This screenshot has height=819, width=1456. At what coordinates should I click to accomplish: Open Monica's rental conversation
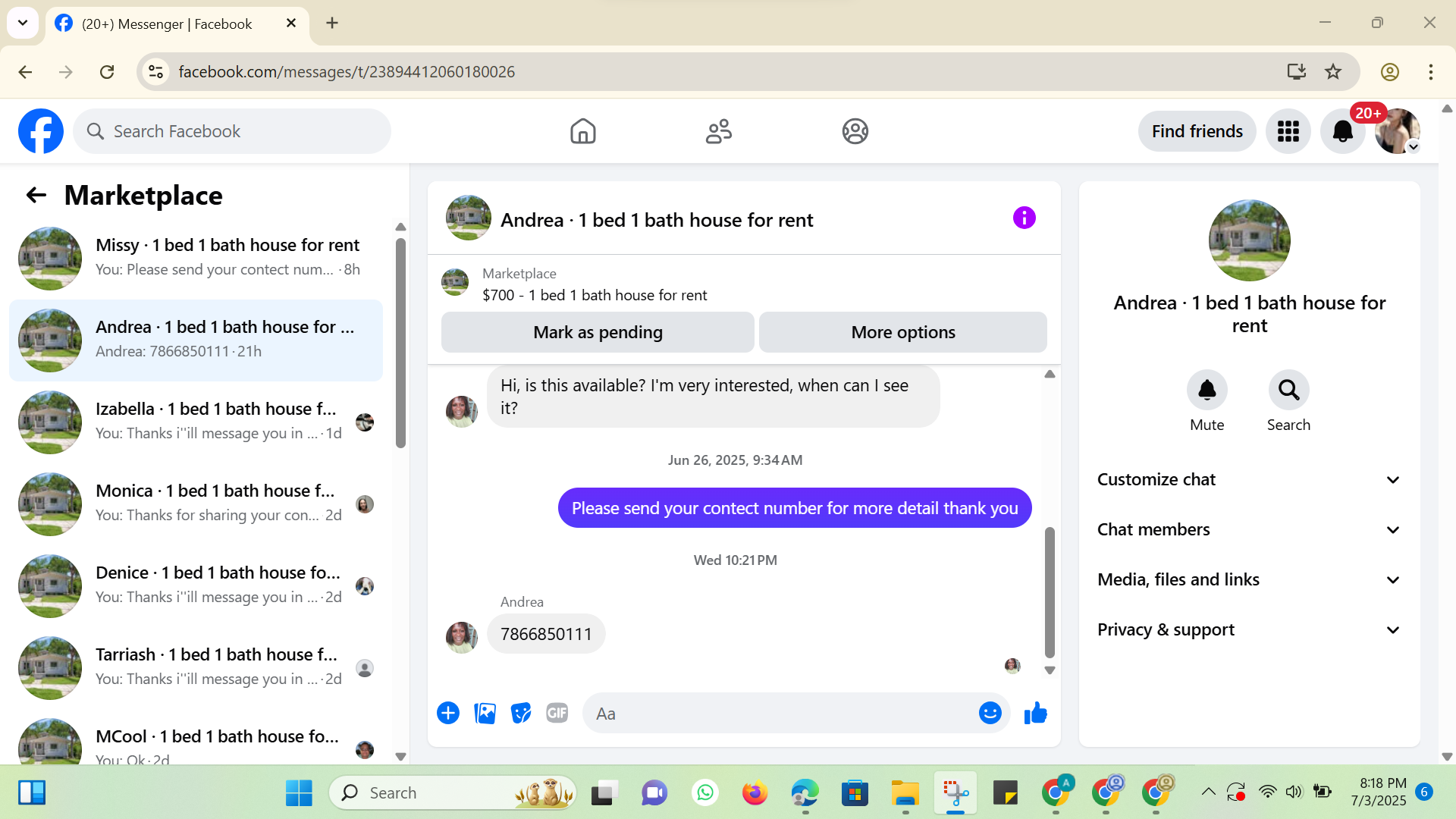(x=197, y=504)
